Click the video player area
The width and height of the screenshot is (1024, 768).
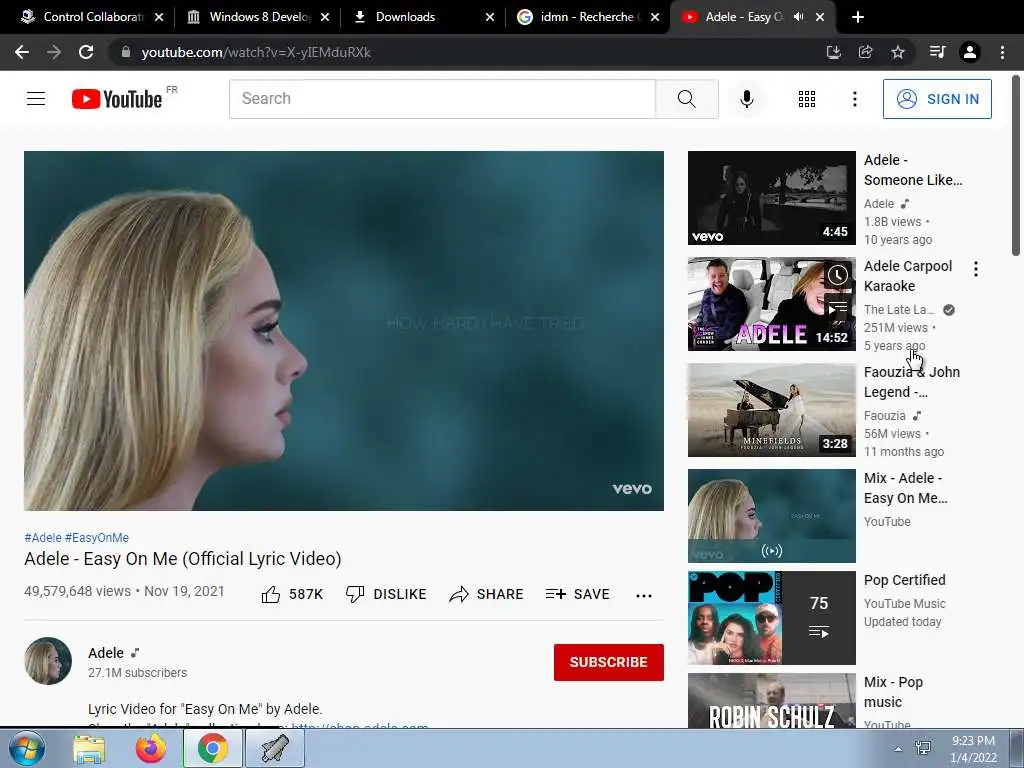[x=344, y=330]
